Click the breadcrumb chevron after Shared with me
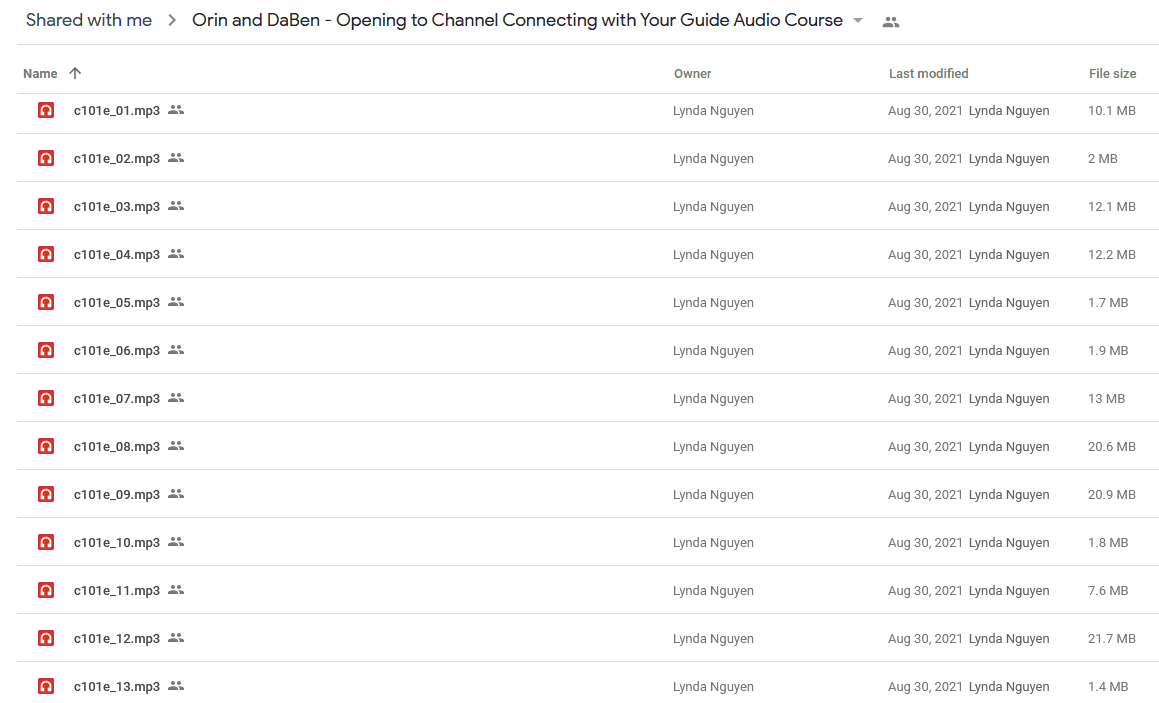Image resolution: width=1159 pixels, height=703 pixels. pyautogui.click(x=172, y=21)
